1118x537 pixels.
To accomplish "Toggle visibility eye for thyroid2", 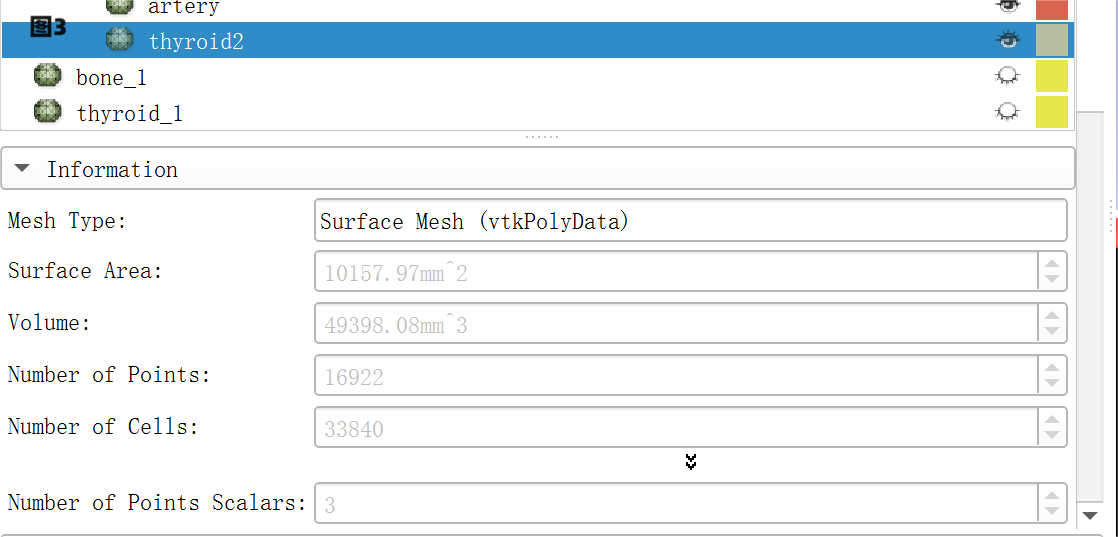I will [1008, 40].
